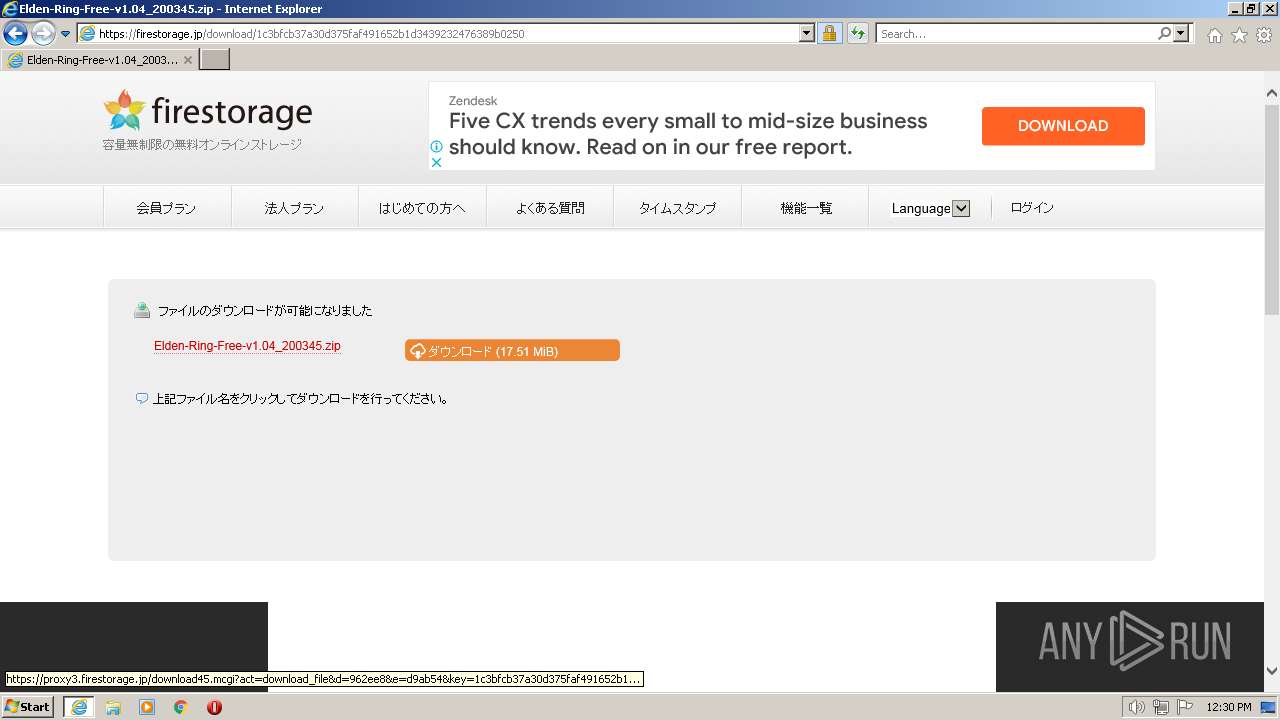Open the 会員プラン menu item
Screen dimensions: 1280x720
click(x=167, y=208)
